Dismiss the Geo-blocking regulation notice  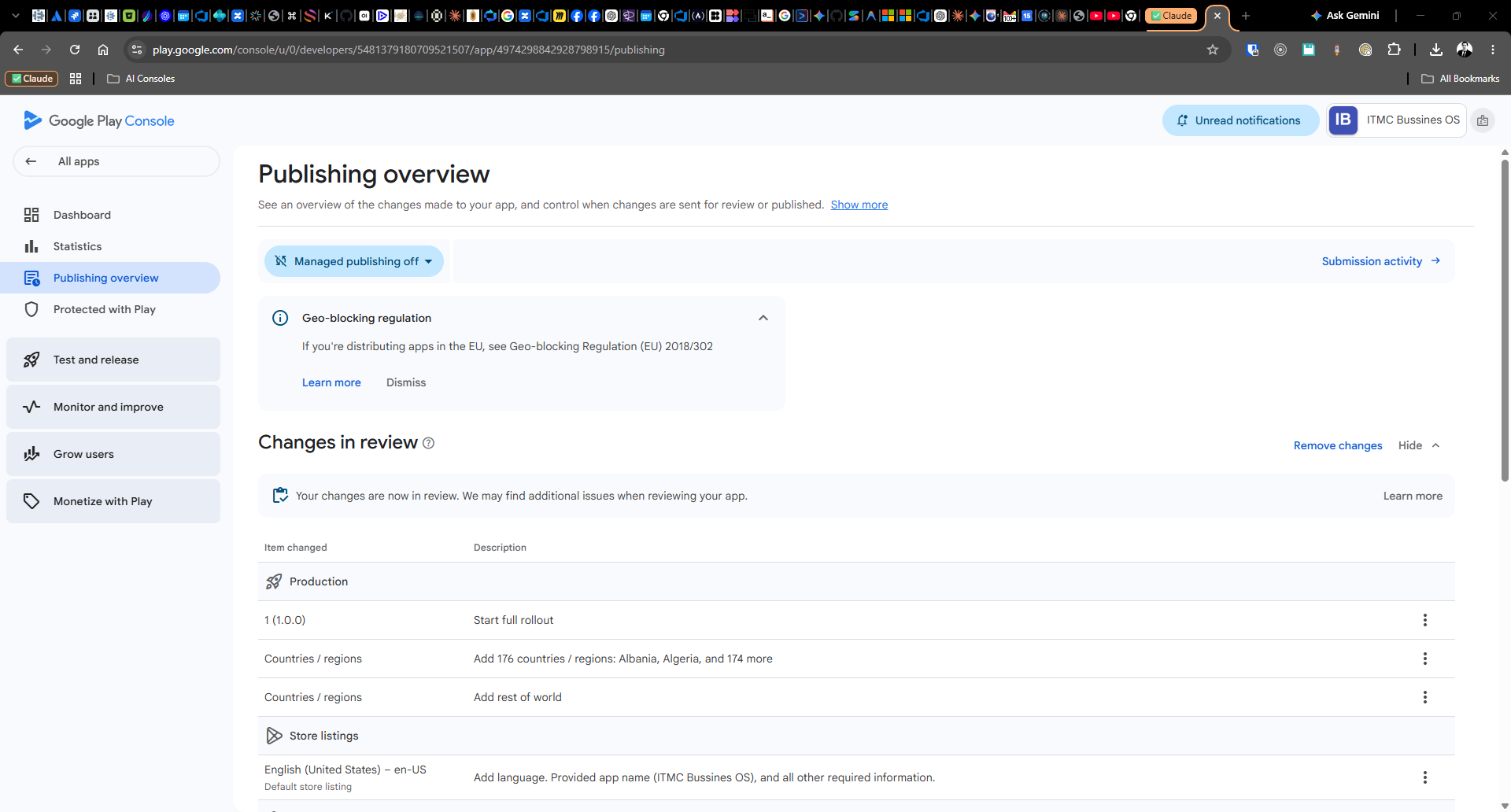tap(406, 382)
